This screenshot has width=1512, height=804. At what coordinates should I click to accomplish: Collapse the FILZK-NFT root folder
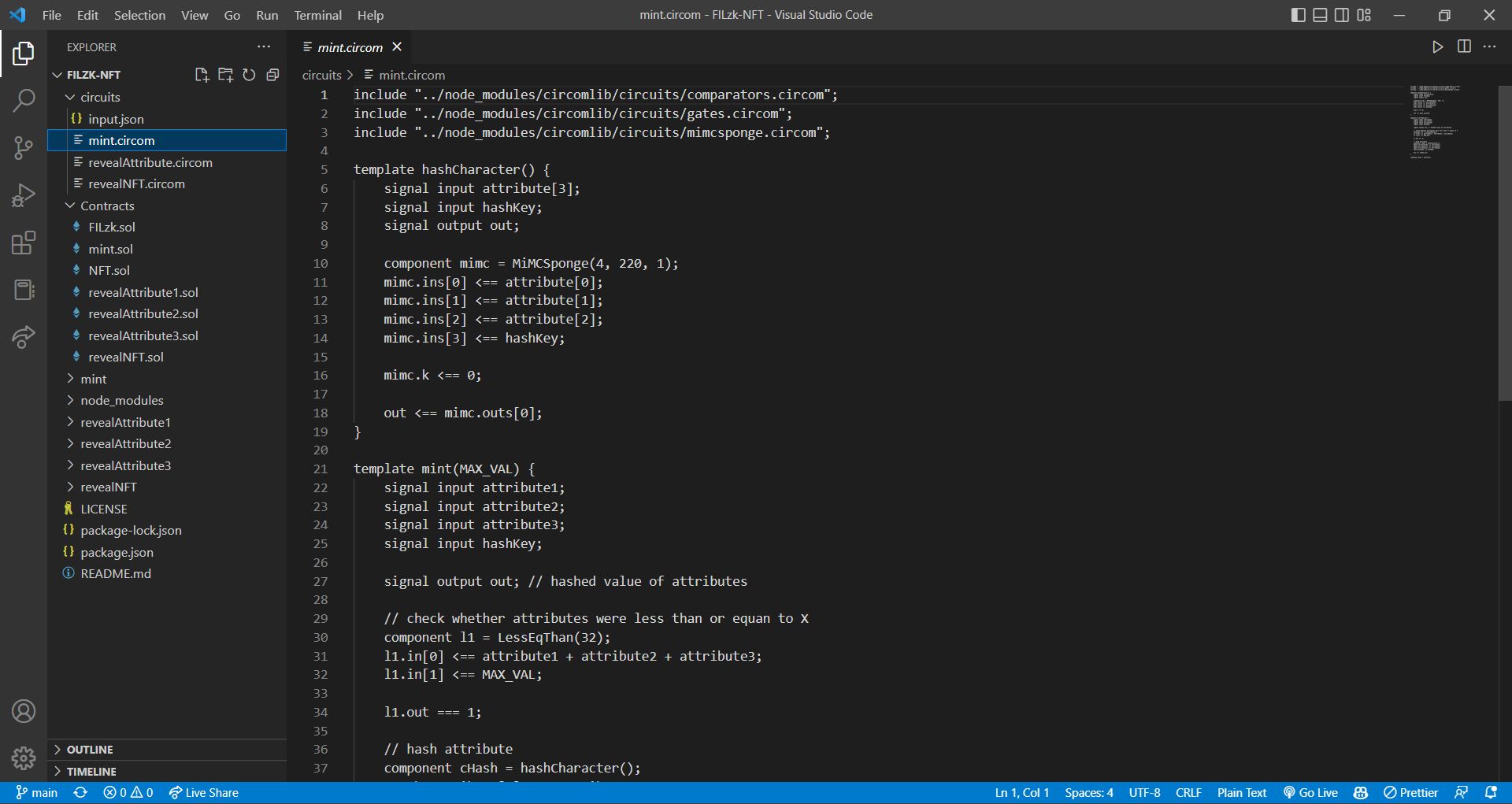[x=57, y=75]
